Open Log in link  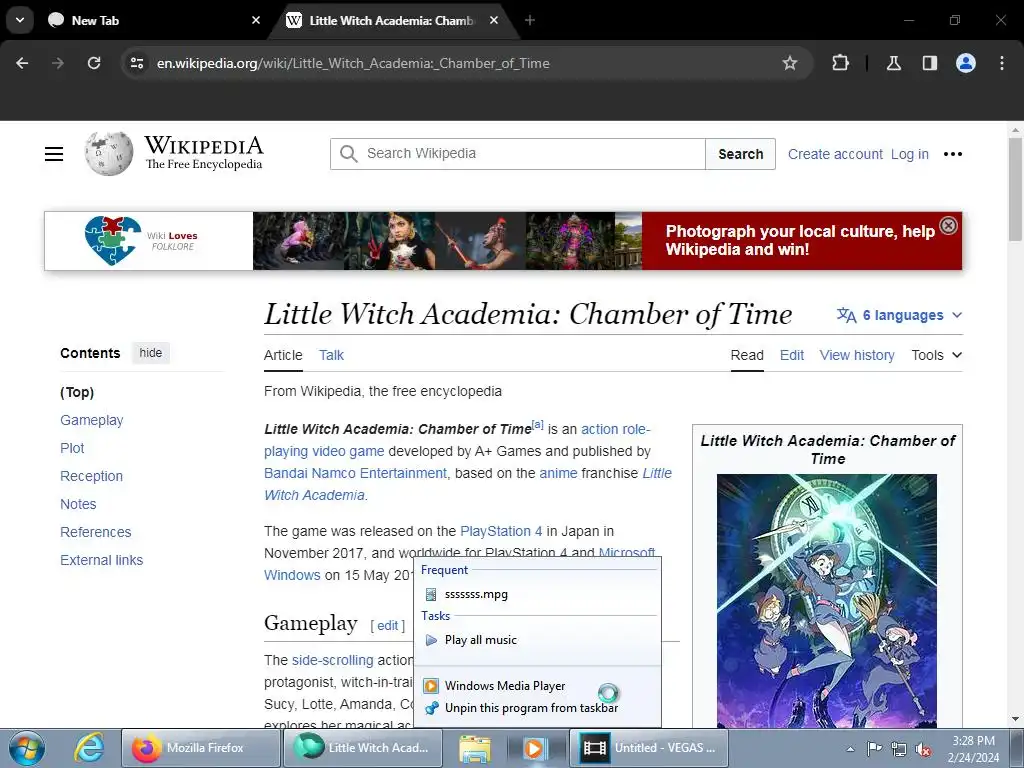click(910, 154)
